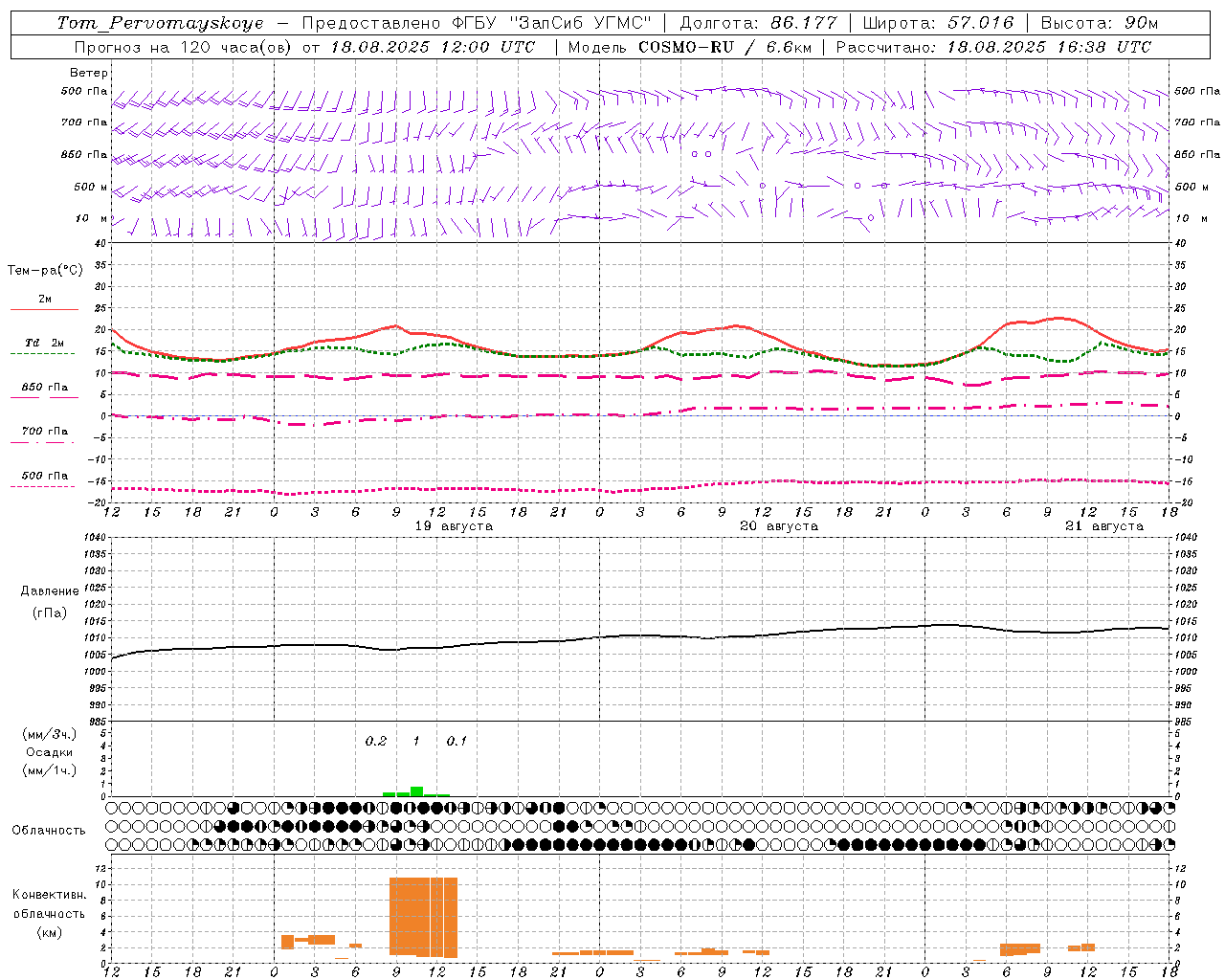Click the tall orange convective cloud block
Image resolution: width=1225 pixels, height=980 pixels.
pyautogui.click(x=423, y=917)
